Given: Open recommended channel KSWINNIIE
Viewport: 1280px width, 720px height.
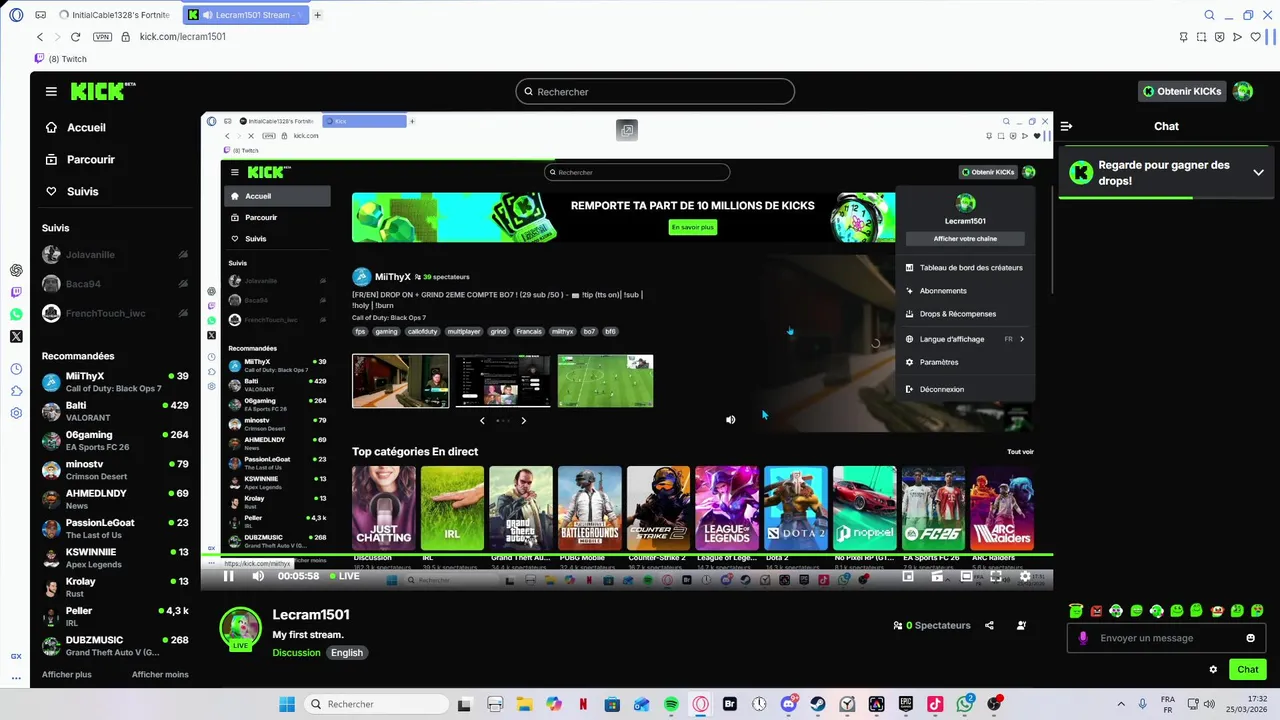Looking at the screenshot, I should [x=115, y=558].
